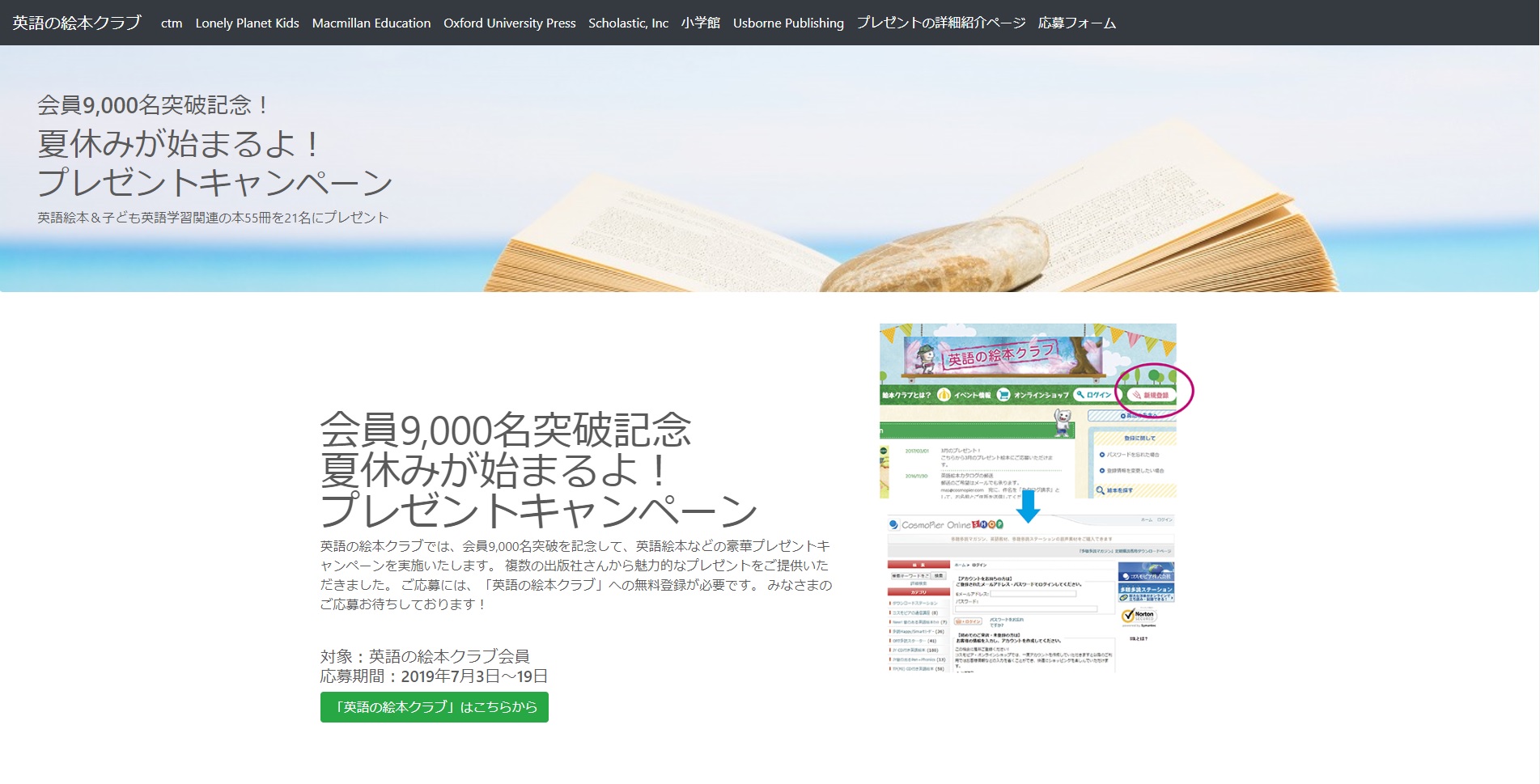Screen dimensions: 1540x784
Task: Open Lonely Planet Kids section
Action: [x=247, y=23]
